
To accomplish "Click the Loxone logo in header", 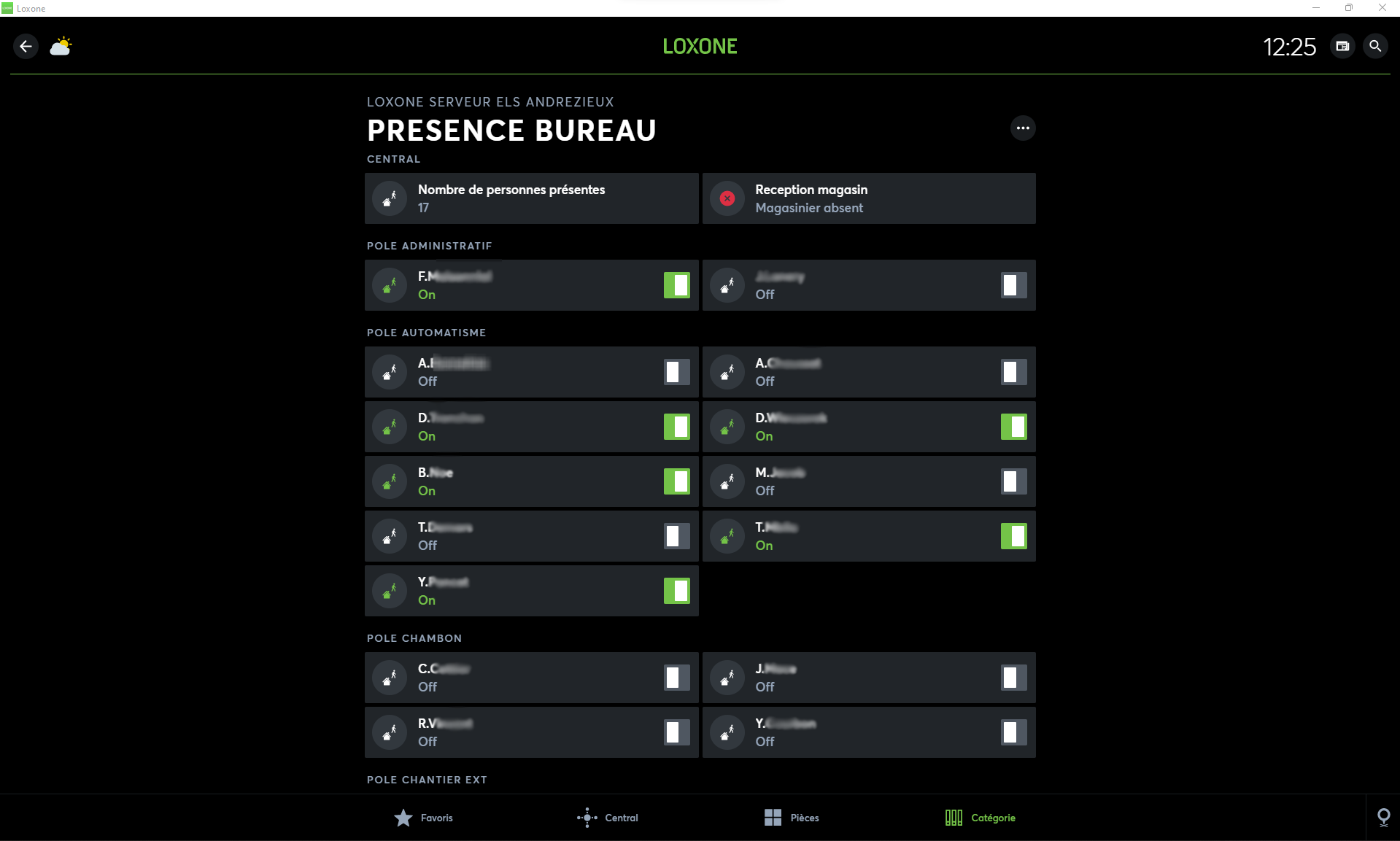I will pyautogui.click(x=700, y=47).
